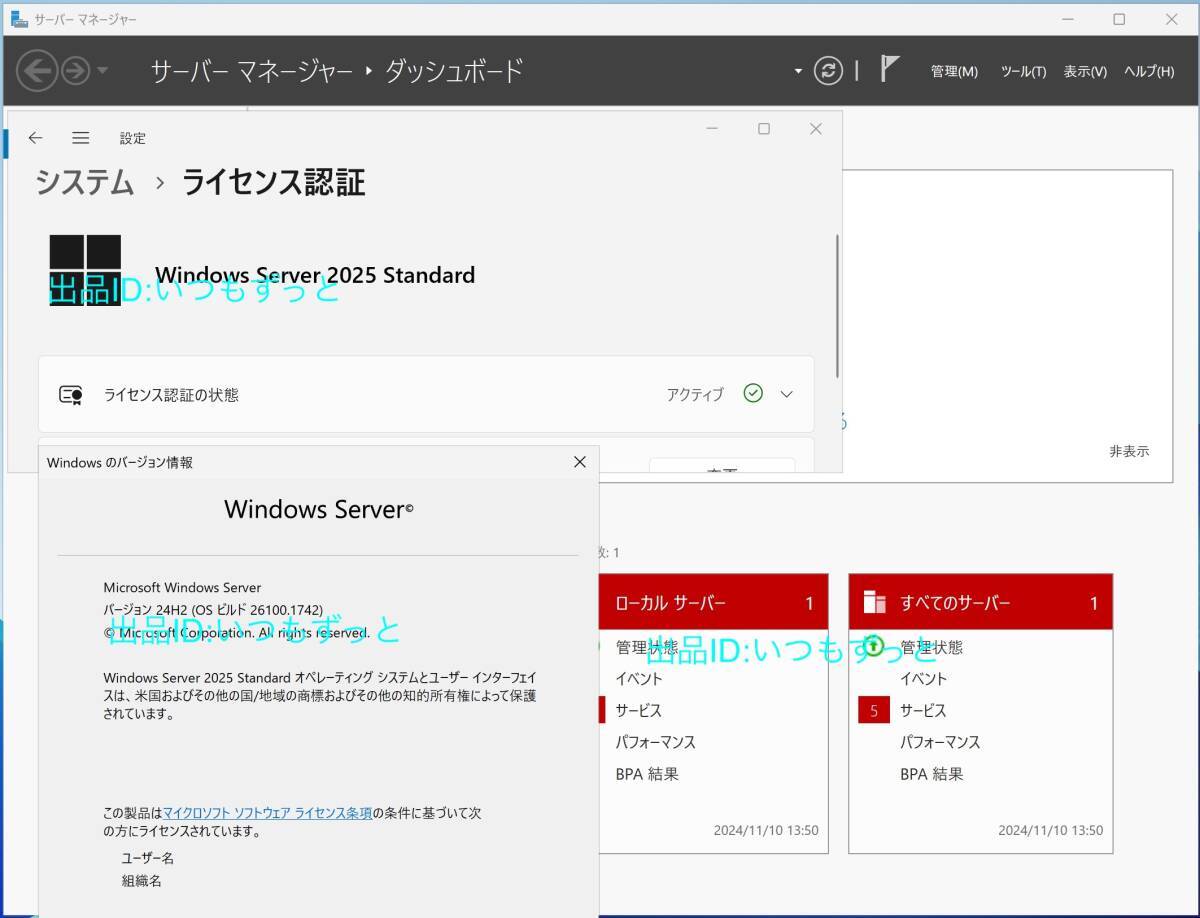
Task: Go forward in Server Manager navigation
Action: 75,71
